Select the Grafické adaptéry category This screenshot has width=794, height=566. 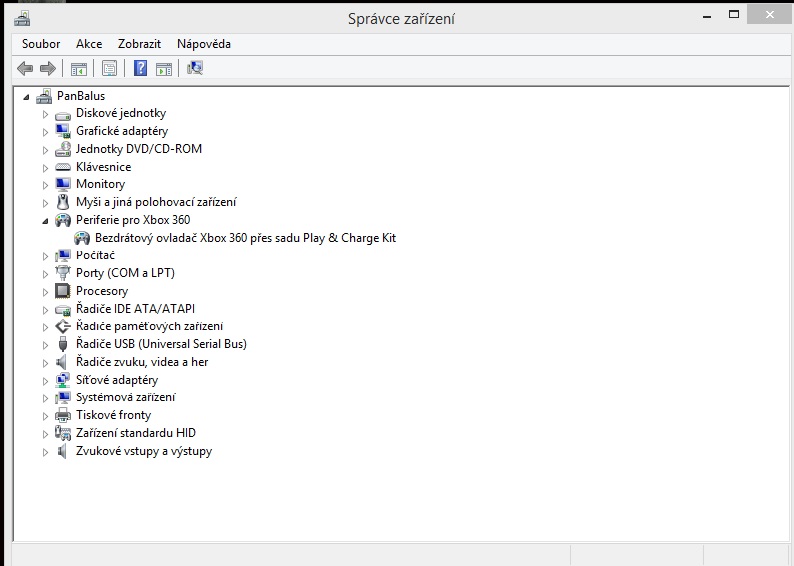click(x=121, y=131)
